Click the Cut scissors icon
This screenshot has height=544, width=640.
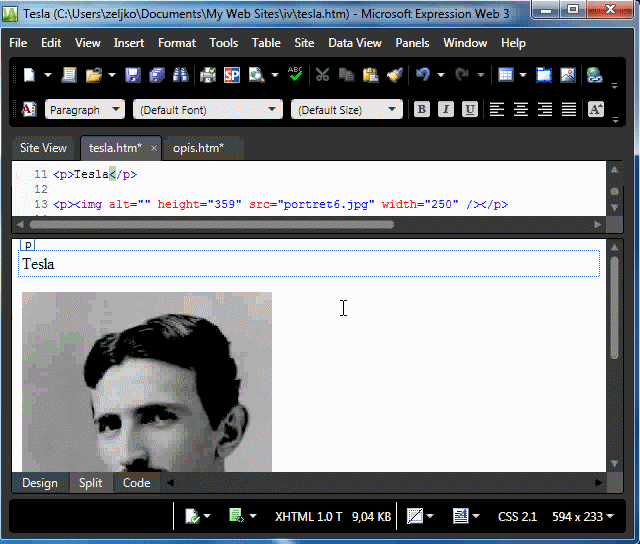pyautogui.click(x=322, y=75)
